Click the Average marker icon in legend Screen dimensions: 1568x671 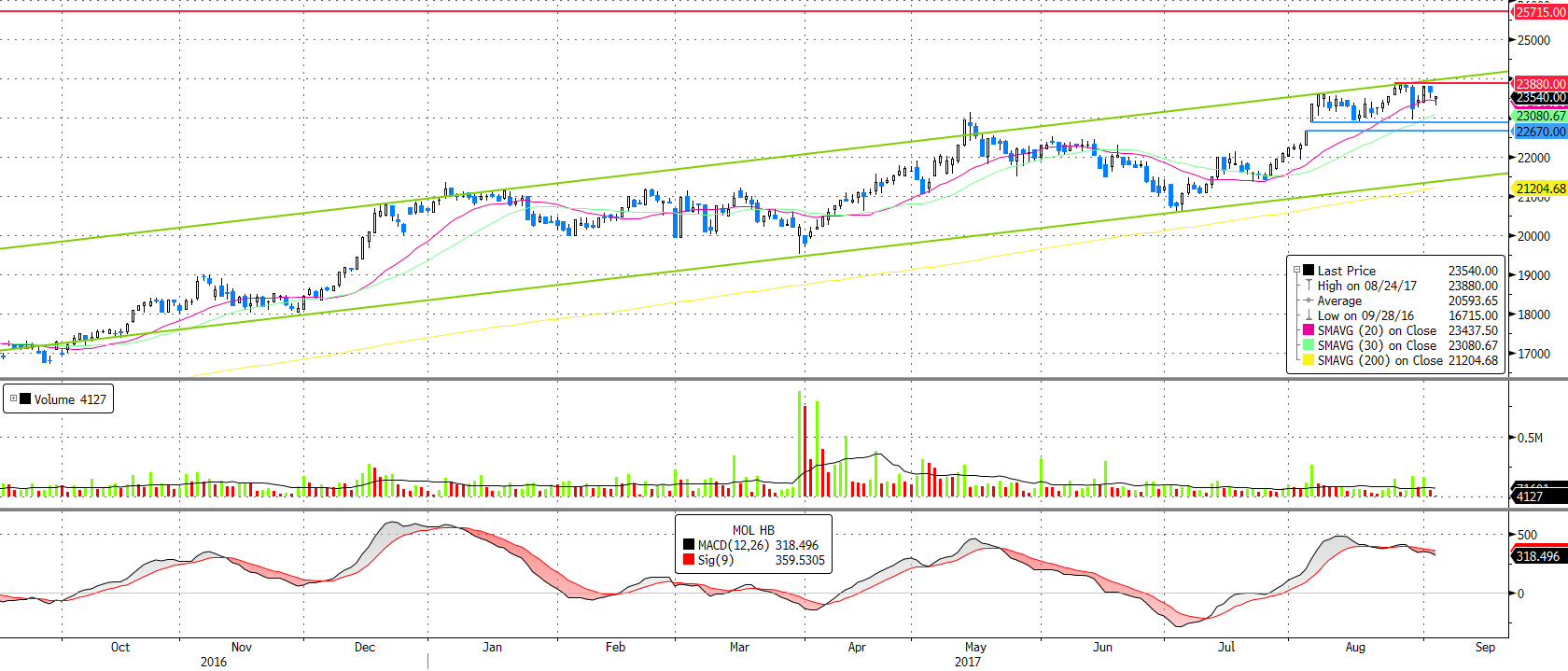[x=1309, y=301]
